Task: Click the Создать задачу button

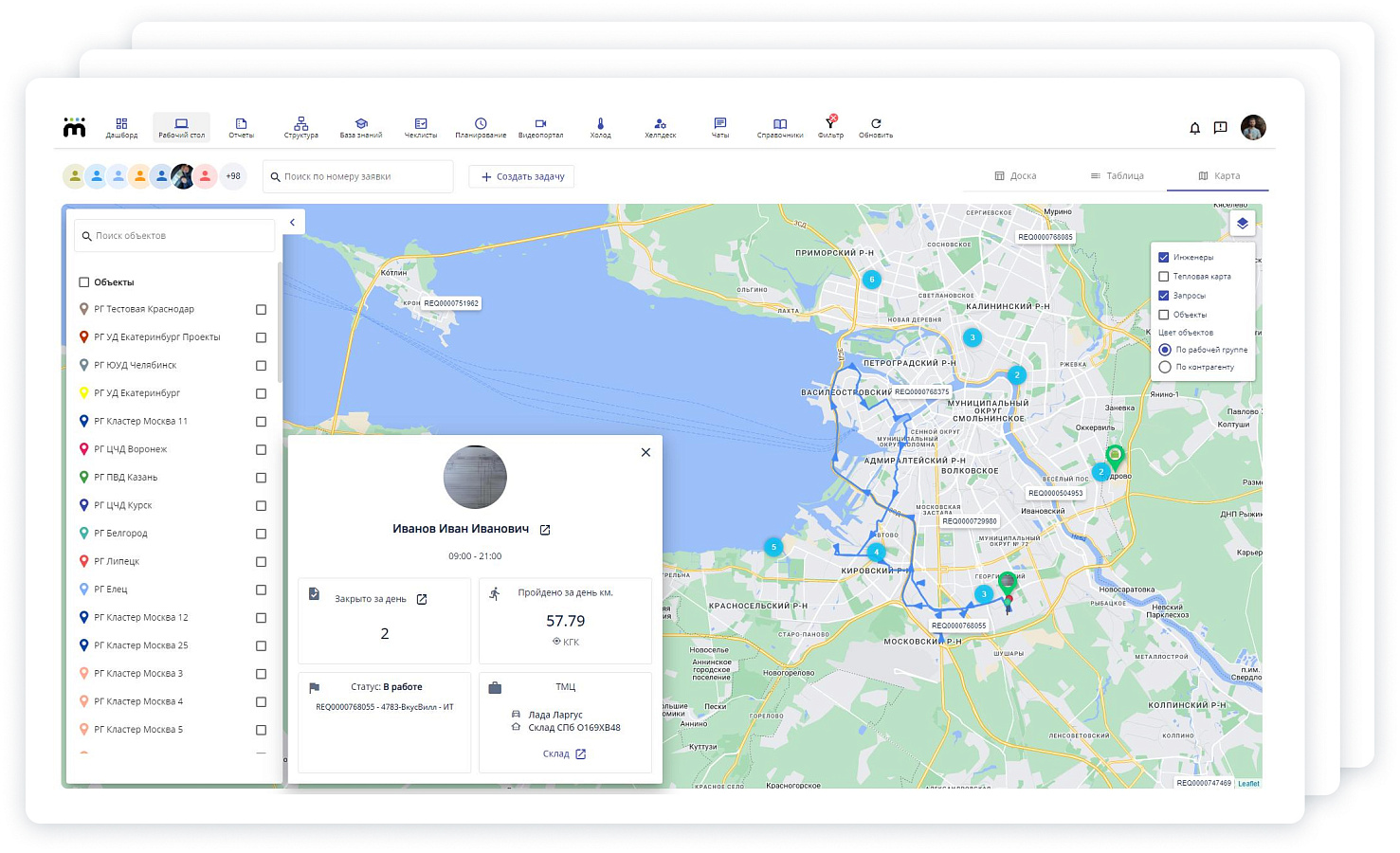Action: point(522,176)
